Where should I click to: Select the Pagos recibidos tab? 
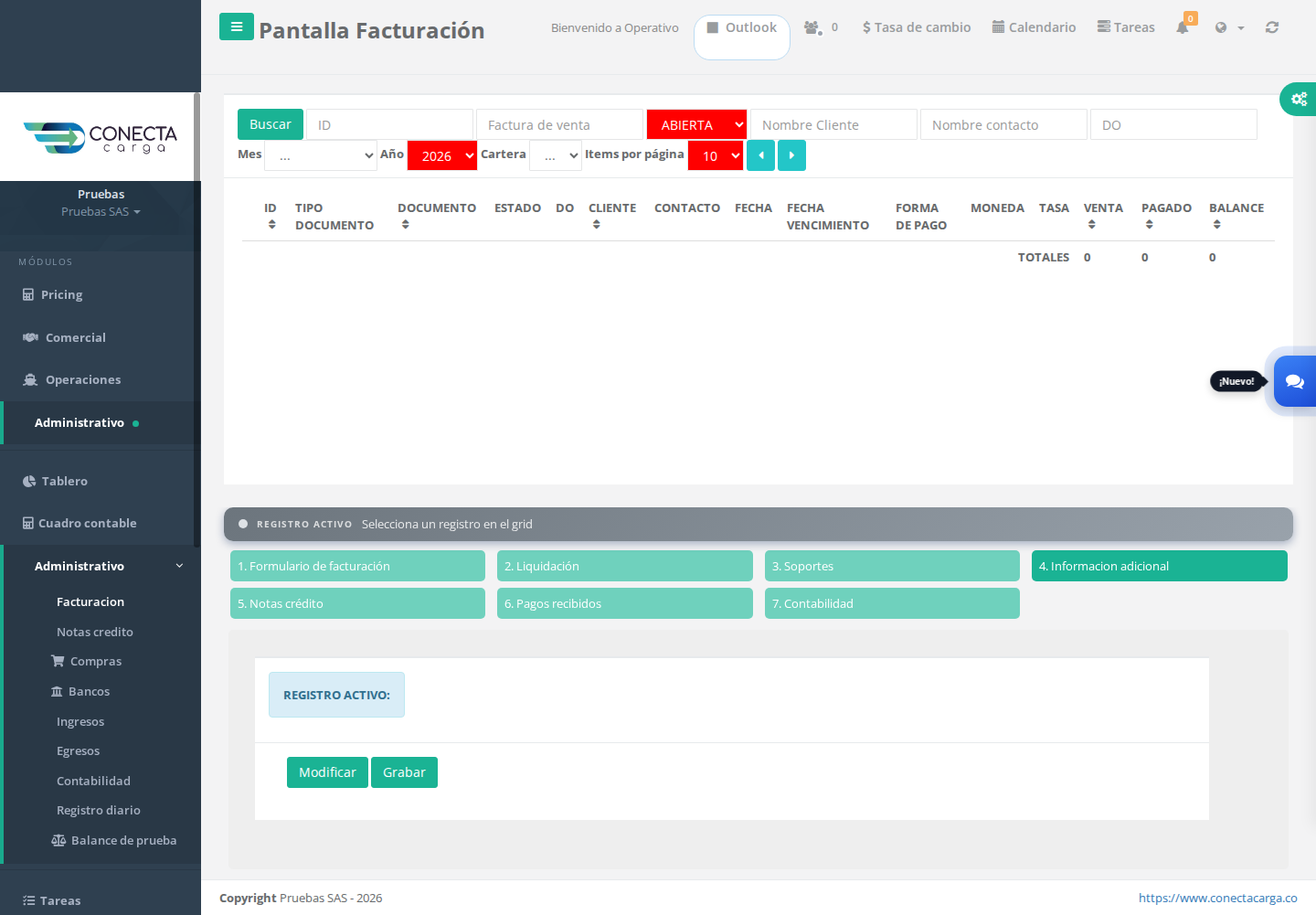coord(625,603)
